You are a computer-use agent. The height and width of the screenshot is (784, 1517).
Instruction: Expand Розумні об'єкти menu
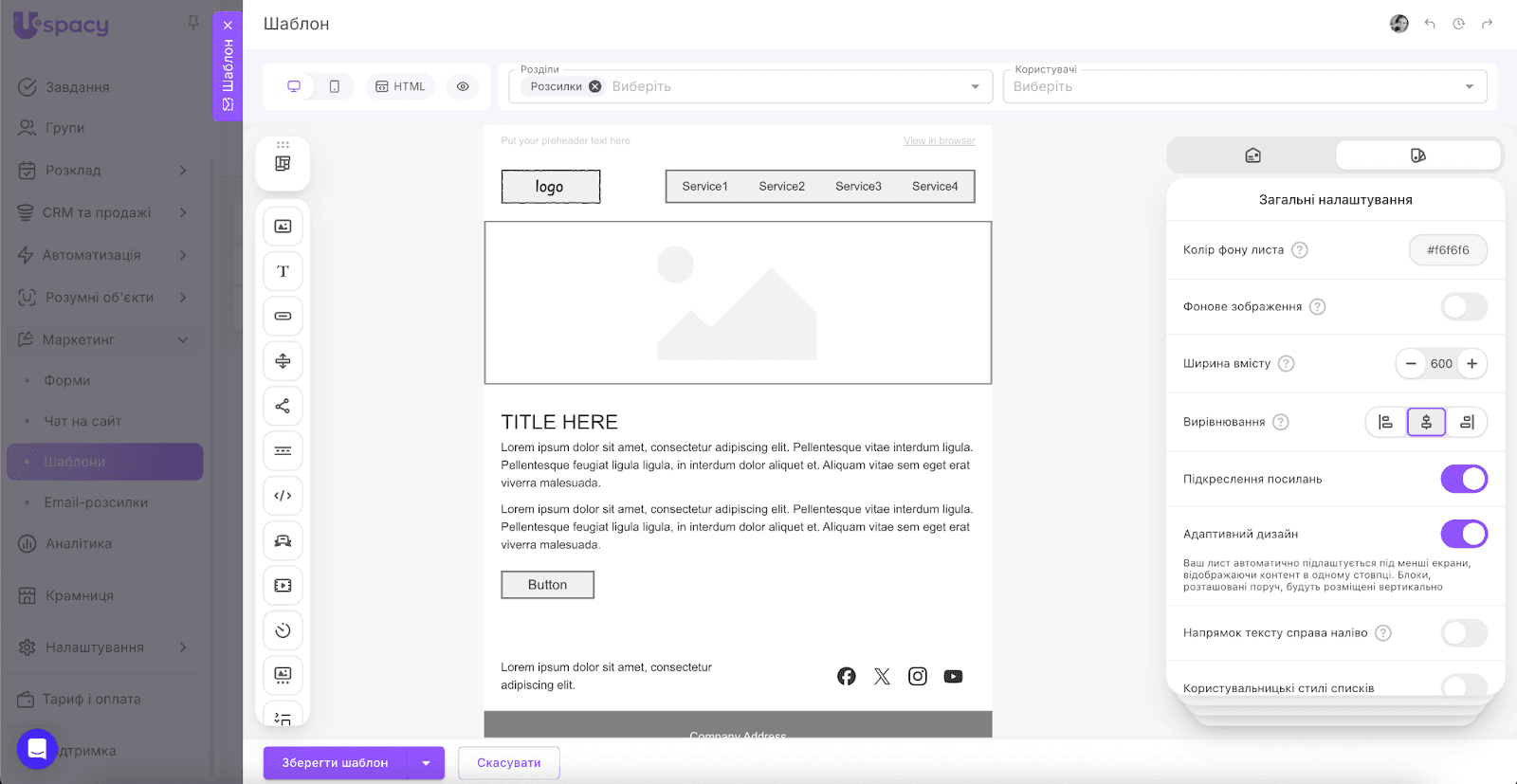click(183, 298)
